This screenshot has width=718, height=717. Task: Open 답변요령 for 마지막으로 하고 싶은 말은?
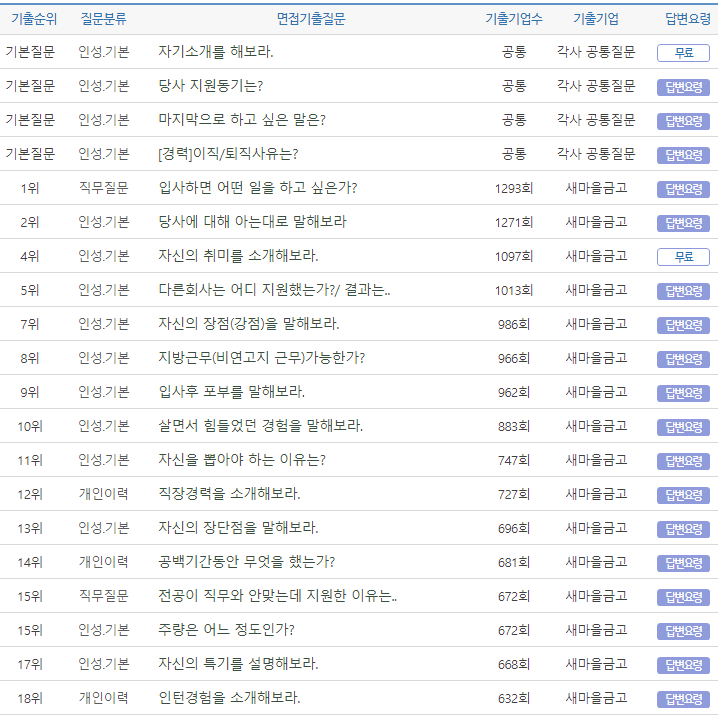pos(683,121)
